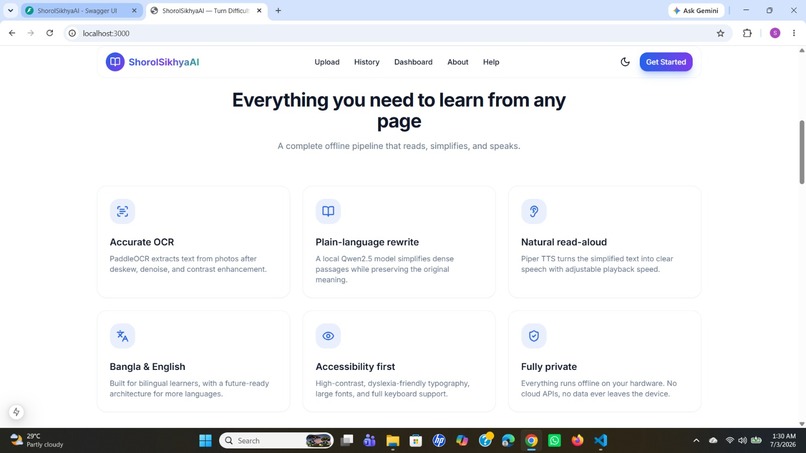Open WhatsApp from the taskbar
The image size is (806, 453).
tap(554, 441)
